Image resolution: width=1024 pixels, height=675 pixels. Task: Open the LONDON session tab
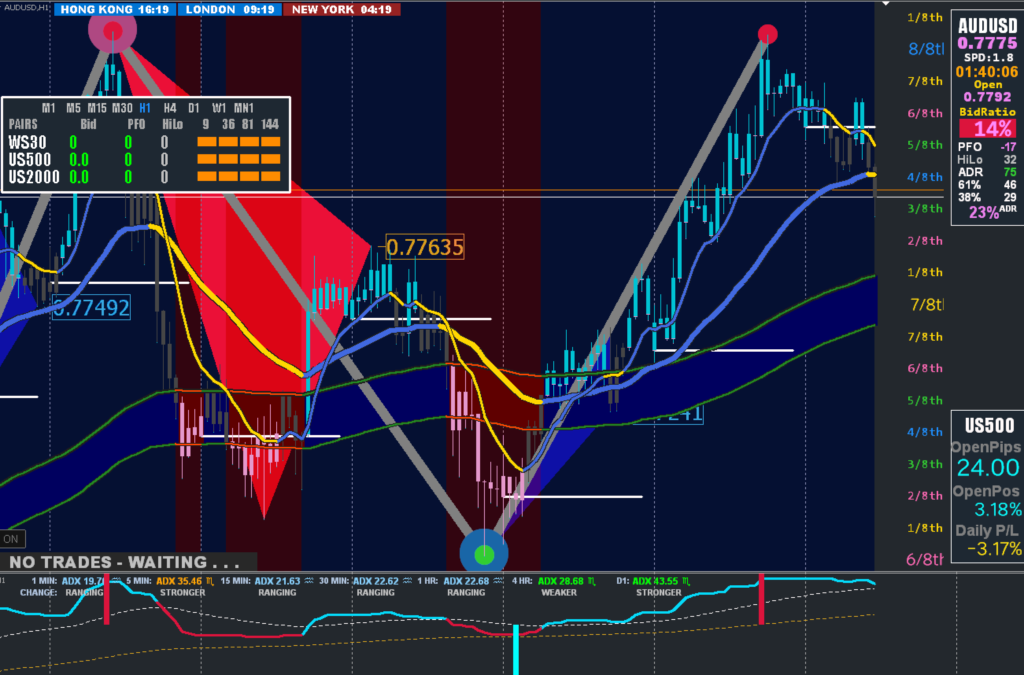pyautogui.click(x=229, y=9)
